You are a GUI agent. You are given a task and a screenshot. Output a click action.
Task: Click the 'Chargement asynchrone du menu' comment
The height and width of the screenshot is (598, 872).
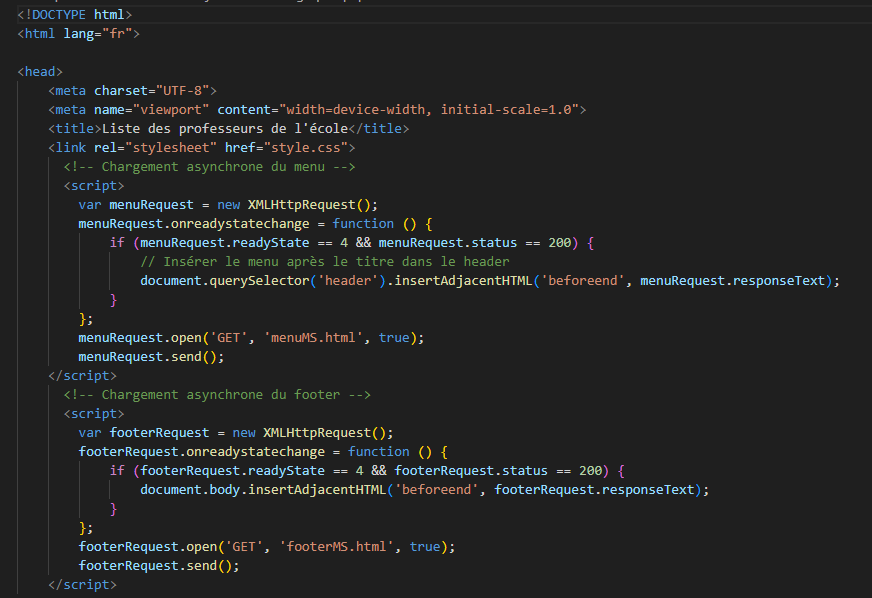(x=209, y=167)
